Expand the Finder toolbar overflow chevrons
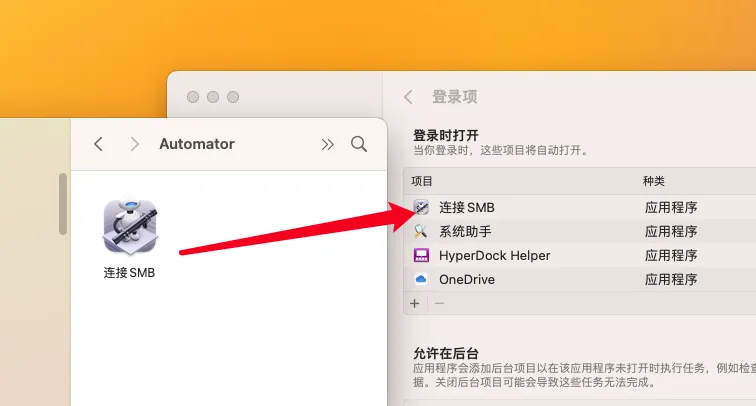 tap(327, 144)
